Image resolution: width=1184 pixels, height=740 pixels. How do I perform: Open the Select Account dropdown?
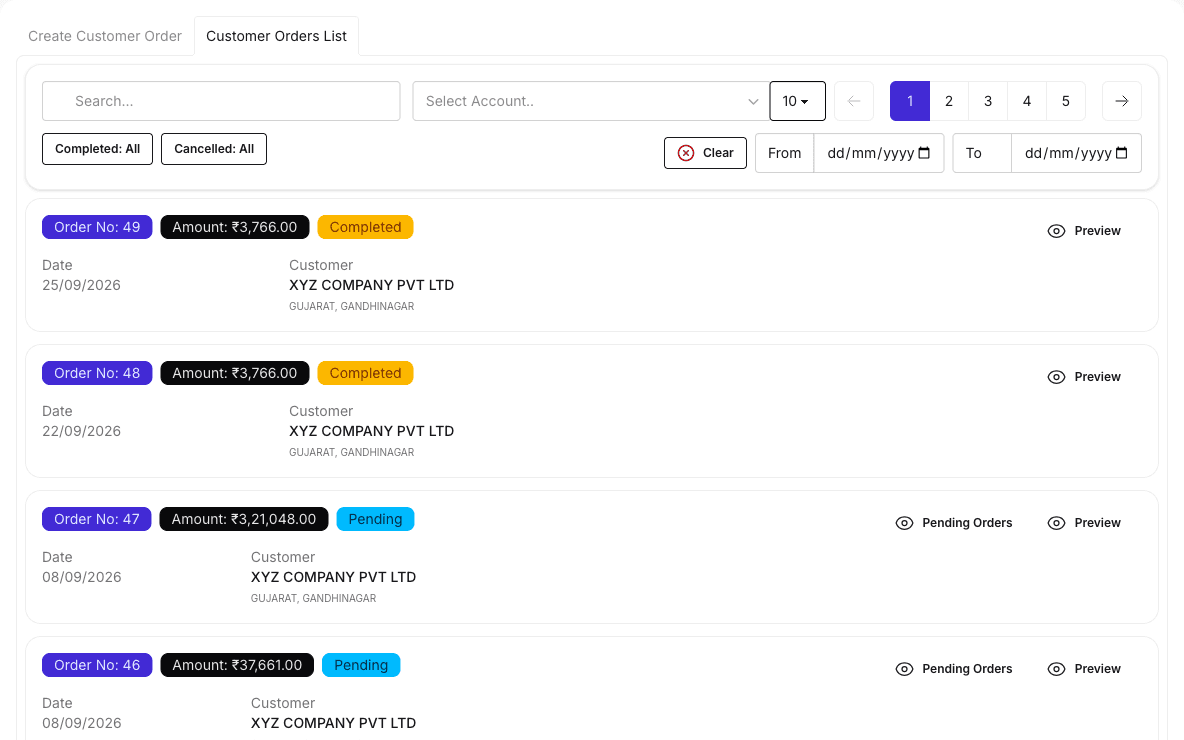(591, 101)
